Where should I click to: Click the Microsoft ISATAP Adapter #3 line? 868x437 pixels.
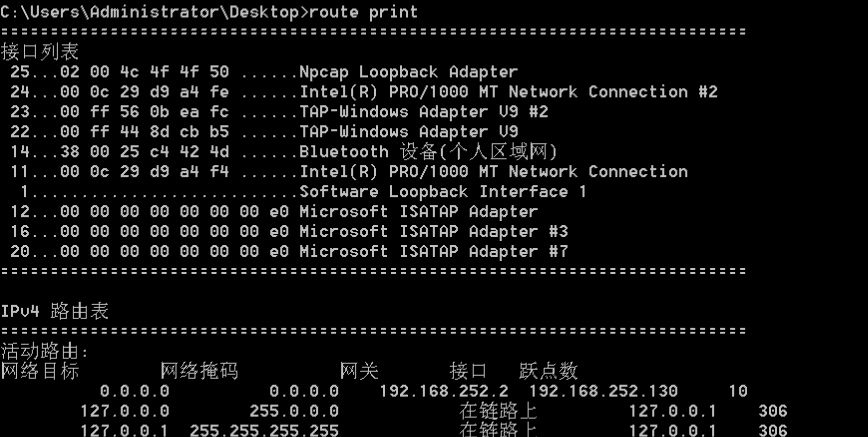click(289, 232)
